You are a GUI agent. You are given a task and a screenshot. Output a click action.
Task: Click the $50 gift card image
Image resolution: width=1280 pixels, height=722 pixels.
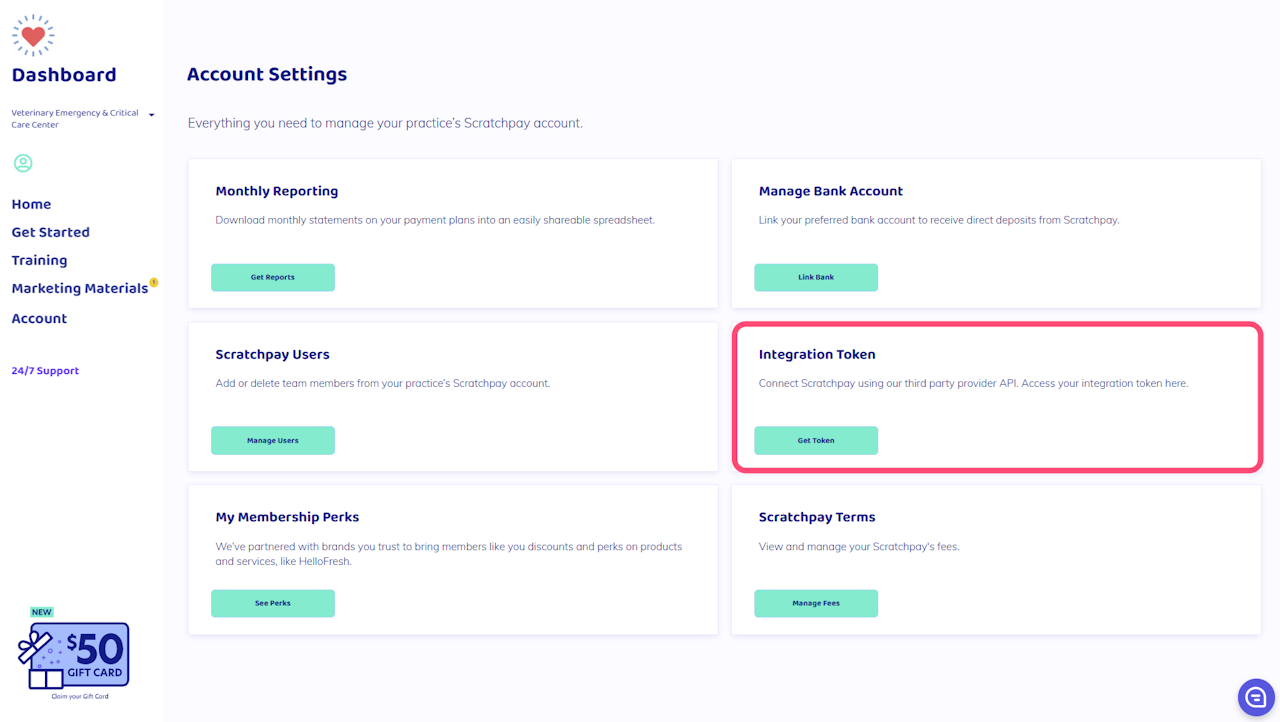tap(74, 655)
